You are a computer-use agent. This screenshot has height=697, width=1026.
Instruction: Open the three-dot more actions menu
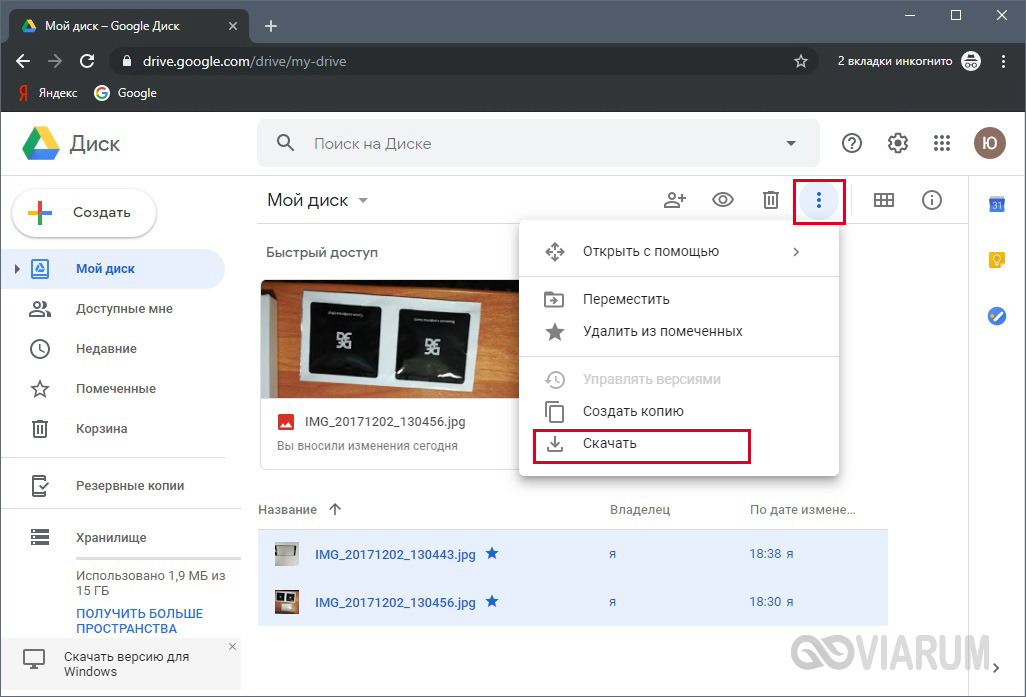pyautogui.click(x=819, y=201)
